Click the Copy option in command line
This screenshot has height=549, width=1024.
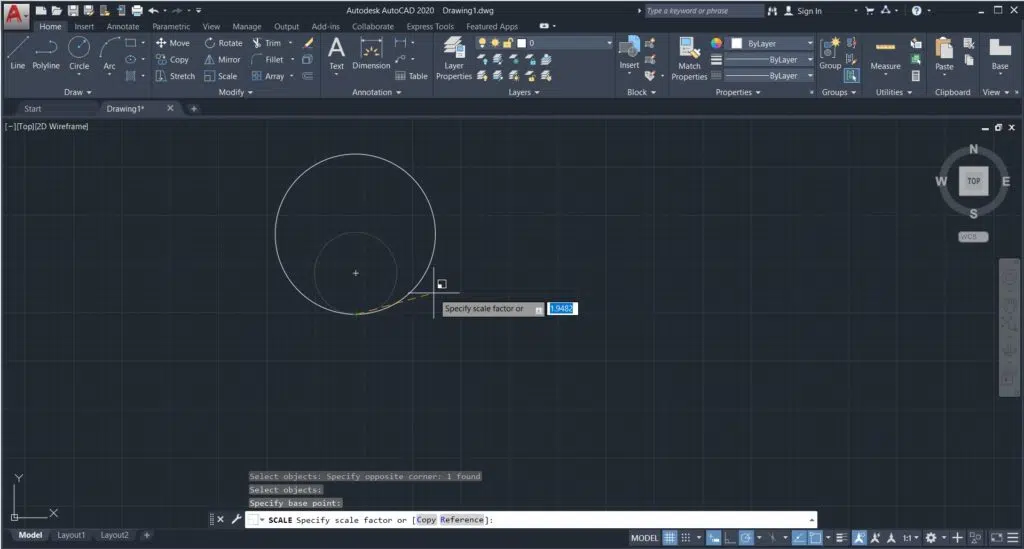coord(426,520)
